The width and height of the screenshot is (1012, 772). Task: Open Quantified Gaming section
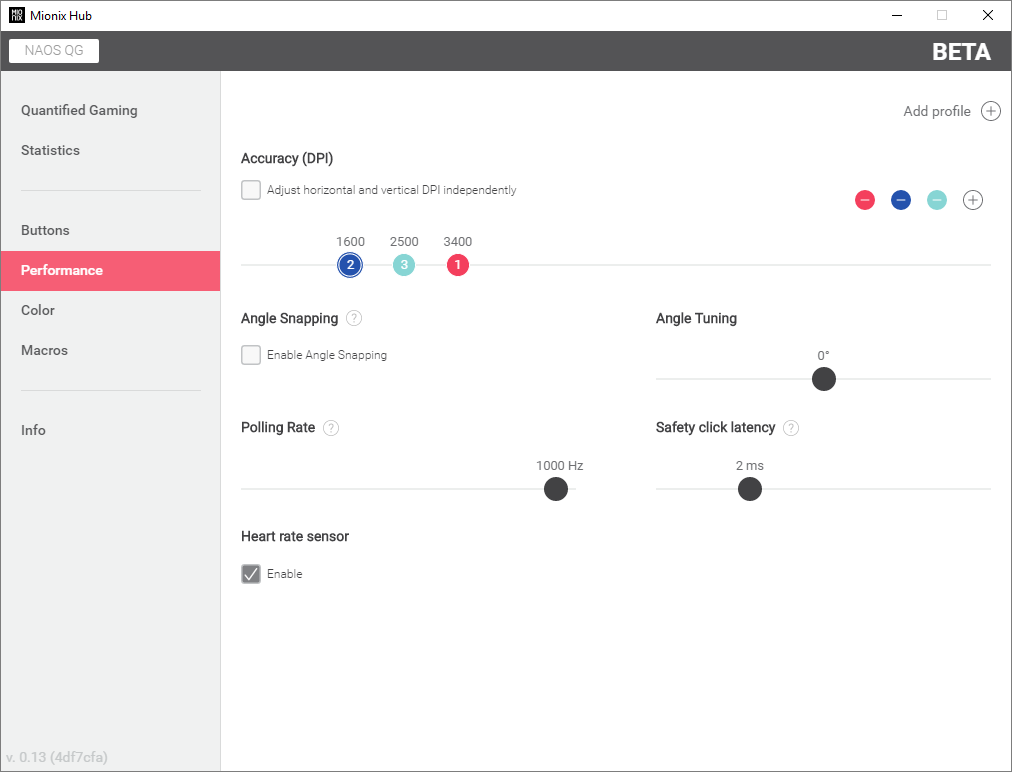79,110
